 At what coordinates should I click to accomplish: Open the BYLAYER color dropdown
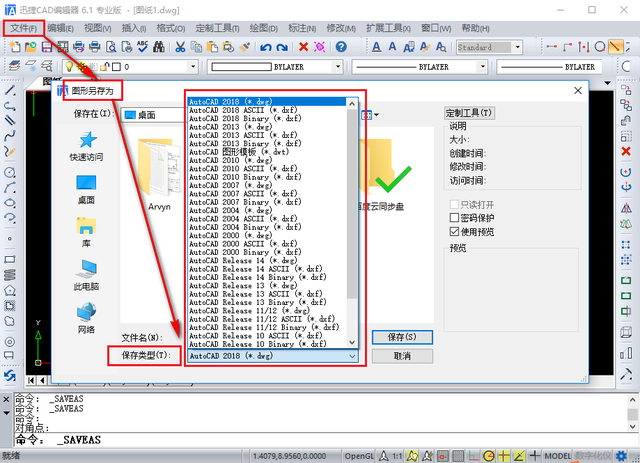(x=337, y=67)
